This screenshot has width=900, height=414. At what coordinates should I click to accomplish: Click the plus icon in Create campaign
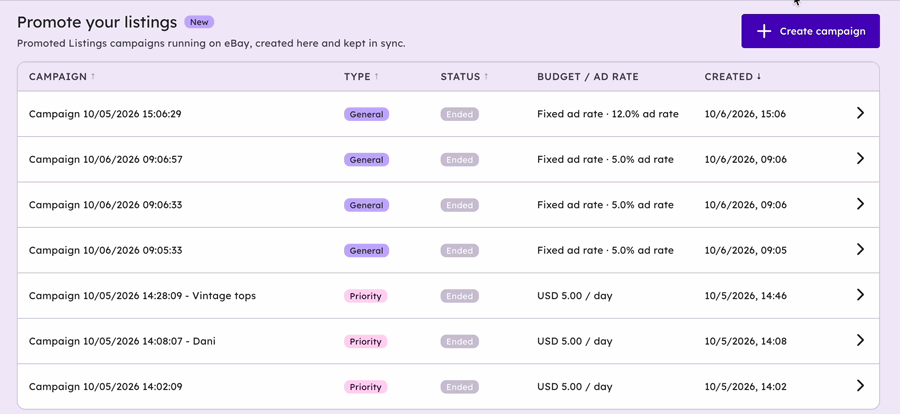764,31
